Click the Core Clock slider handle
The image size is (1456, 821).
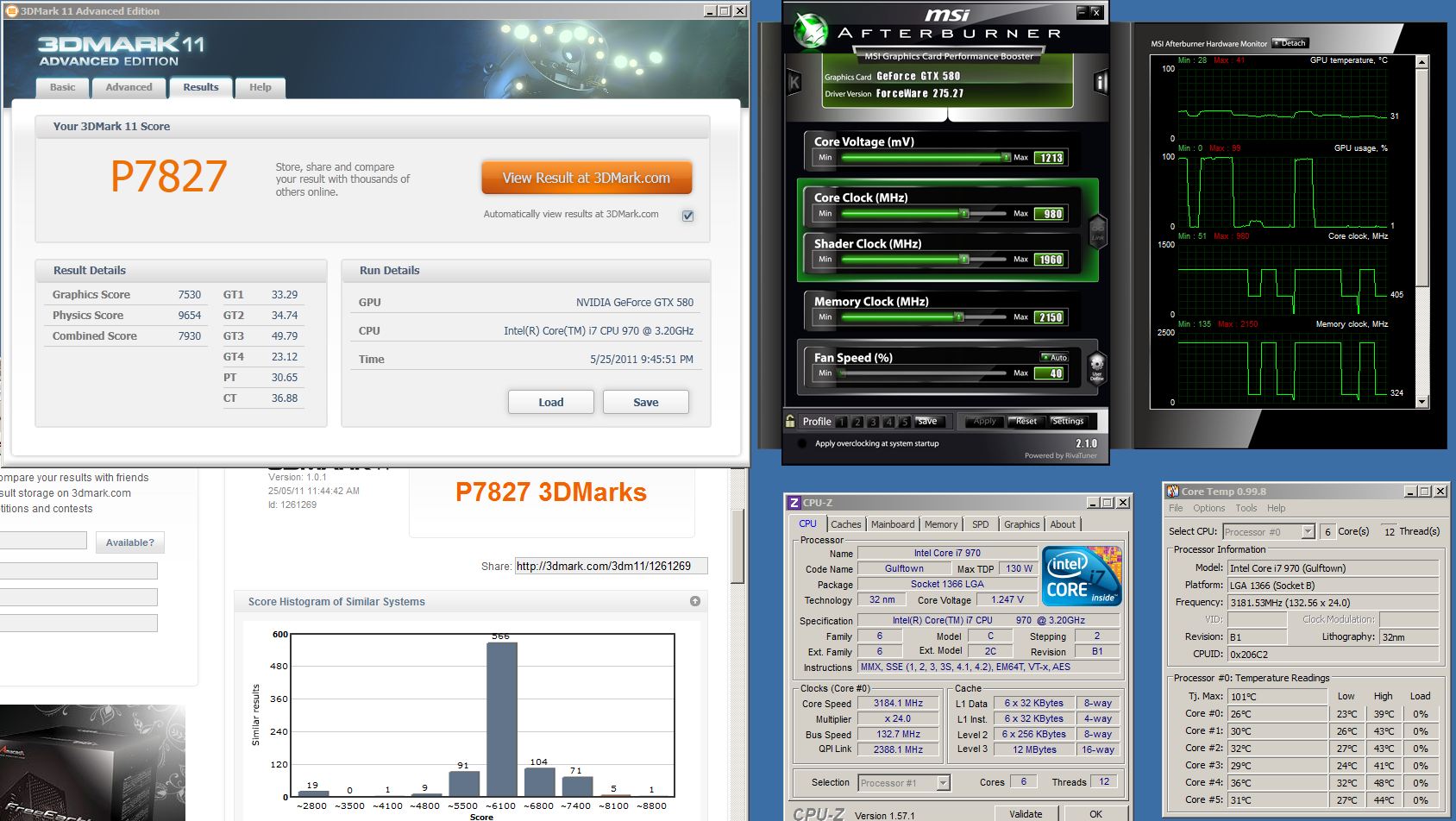[x=964, y=213]
